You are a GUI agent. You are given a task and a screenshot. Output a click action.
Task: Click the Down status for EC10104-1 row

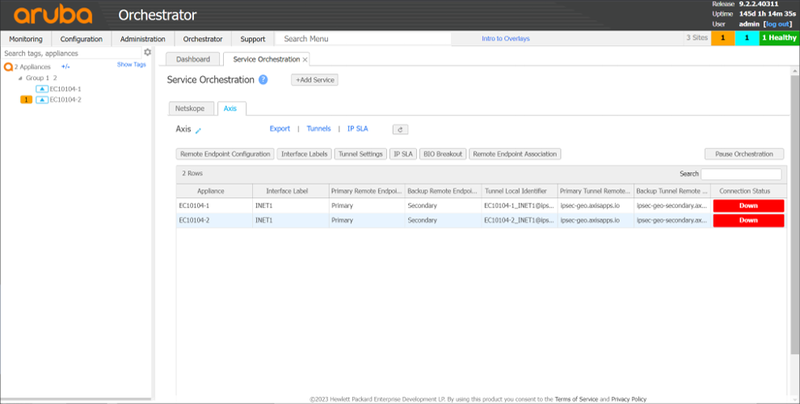pyautogui.click(x=748, y=206)
